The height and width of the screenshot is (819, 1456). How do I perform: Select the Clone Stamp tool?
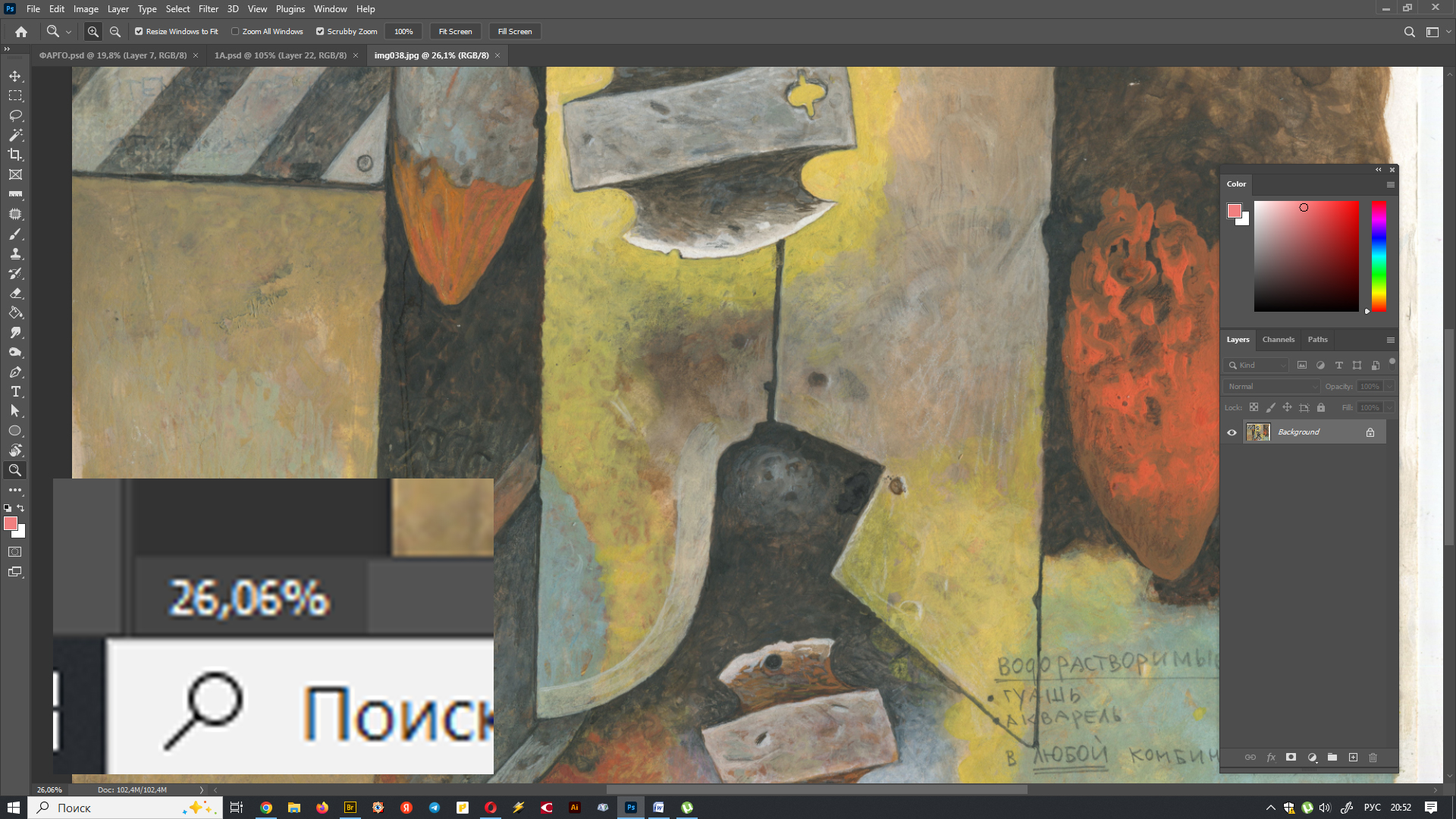coord(15,253)
